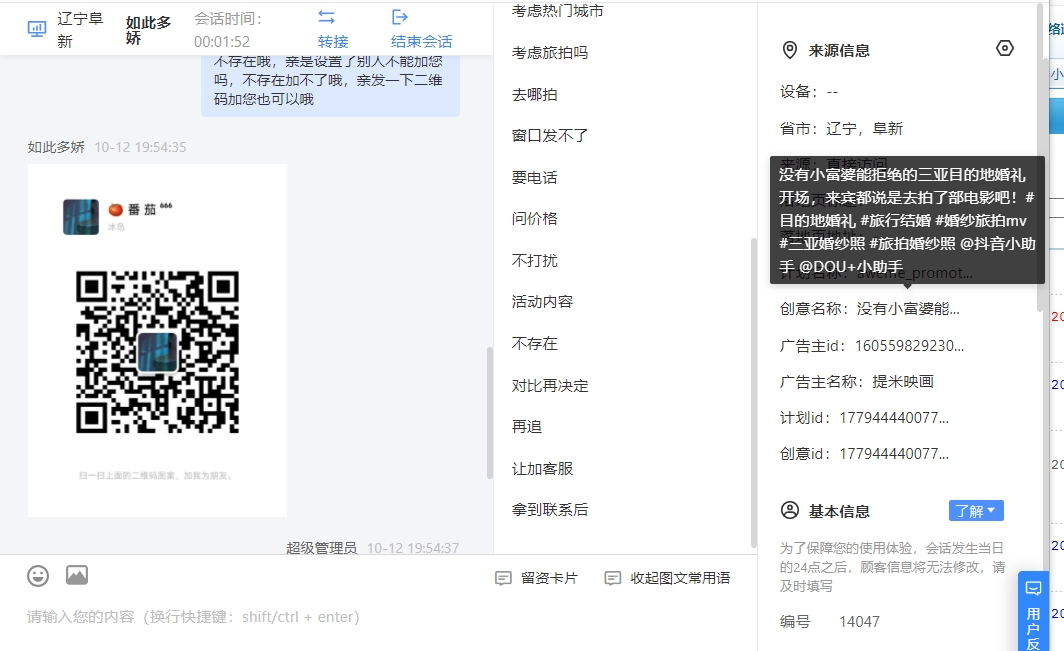Viewport: 1064px width, 651px height.
Task: Open the 了解 status dropdown
Action: pyautogui.click(x=976, y=510)
